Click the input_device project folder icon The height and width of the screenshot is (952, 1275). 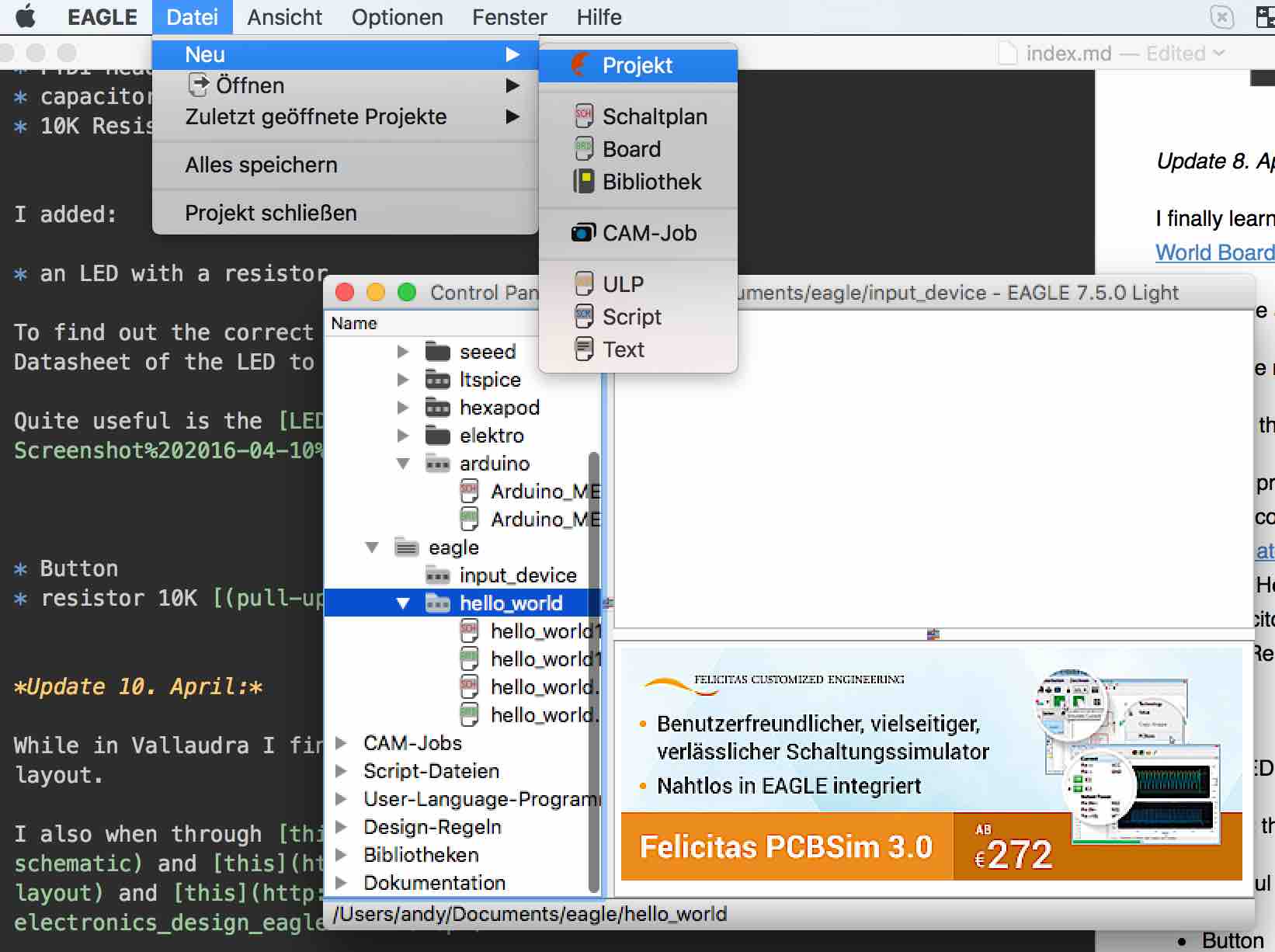[438, 575]
